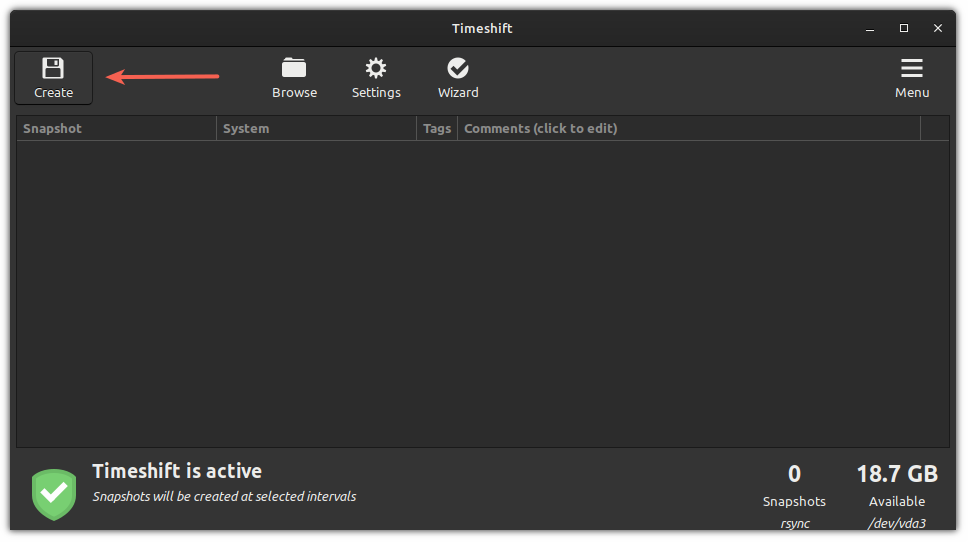Maximize the Timeshift window
This screenshot has height=542, width=968.
tap(904, 28)
